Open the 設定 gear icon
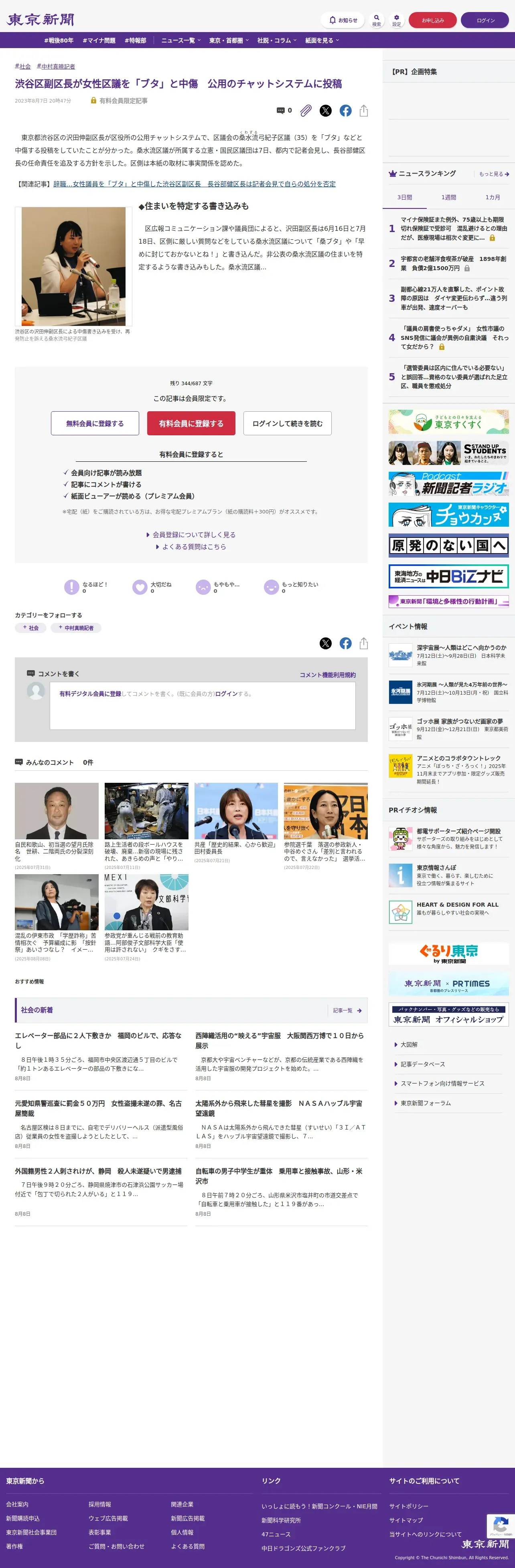The width and height of the screenshot is (515, 1568). click(397, 20)
